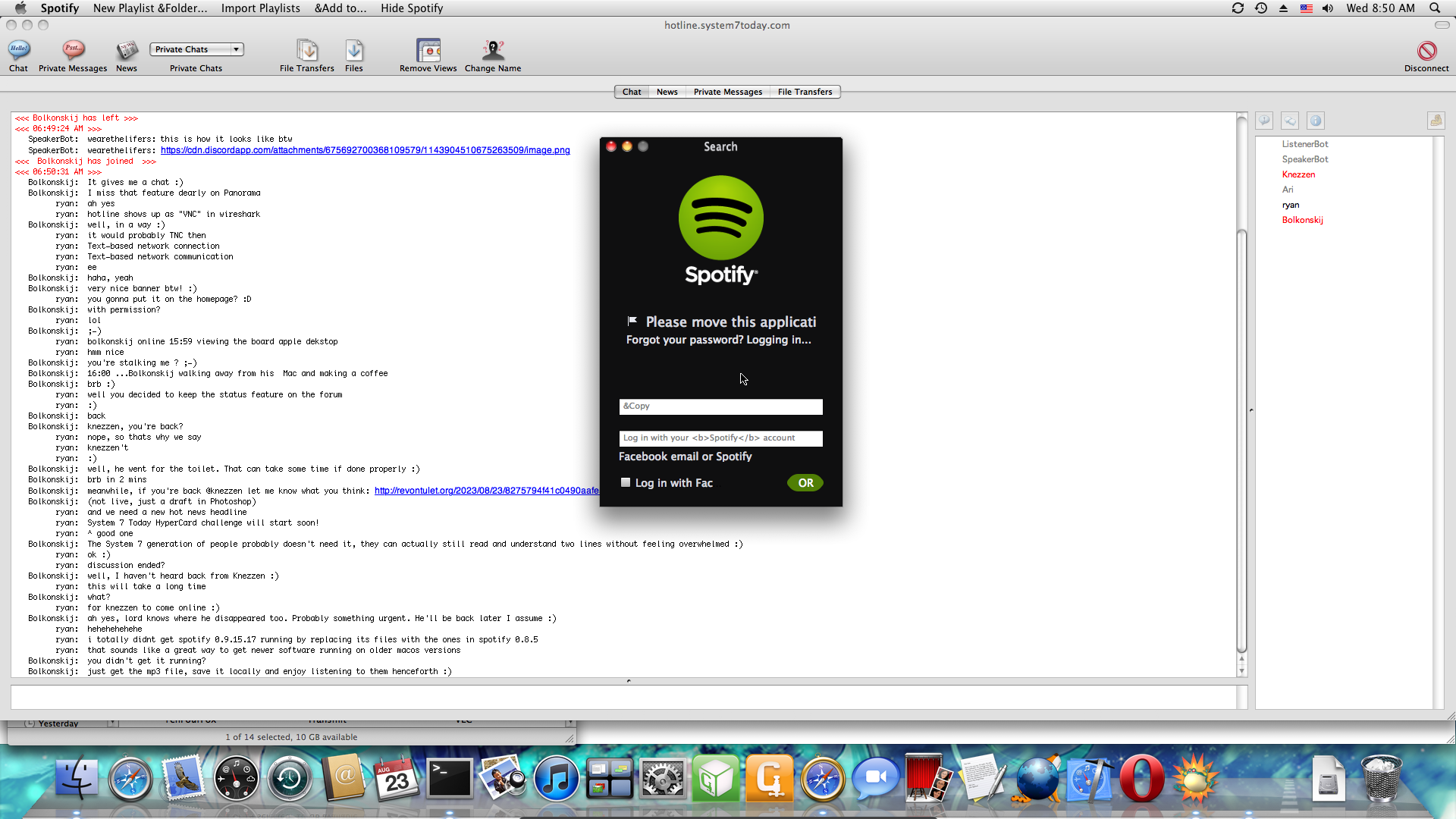Screen dimensions: 1456x819
Task: Click the Change Name icon
Action: click(493, 51)
